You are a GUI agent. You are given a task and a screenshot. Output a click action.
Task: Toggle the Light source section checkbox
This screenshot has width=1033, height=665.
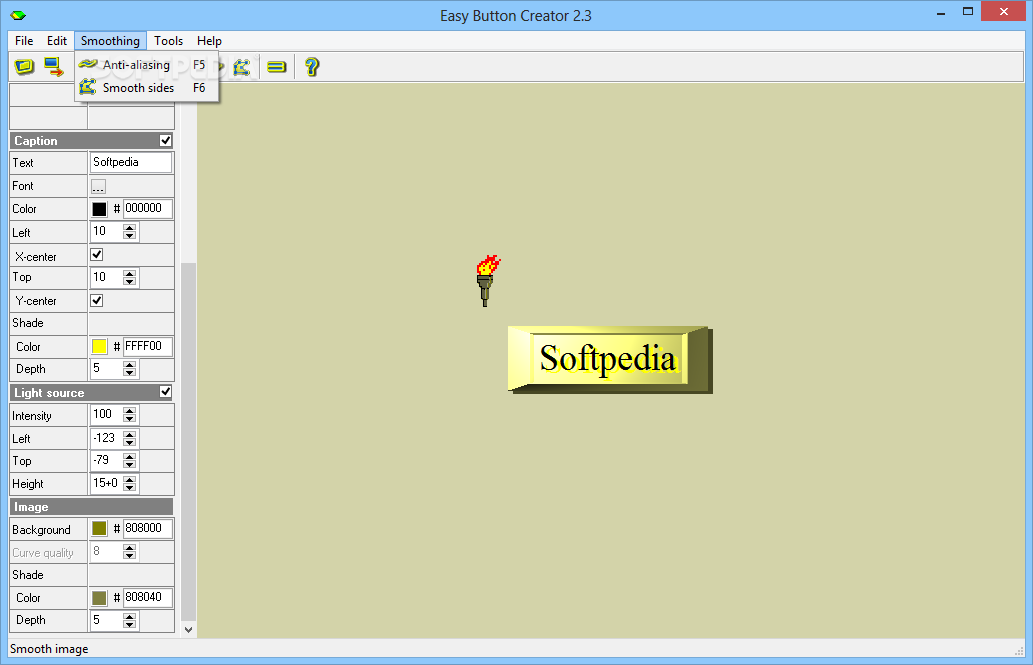point(165,392)
